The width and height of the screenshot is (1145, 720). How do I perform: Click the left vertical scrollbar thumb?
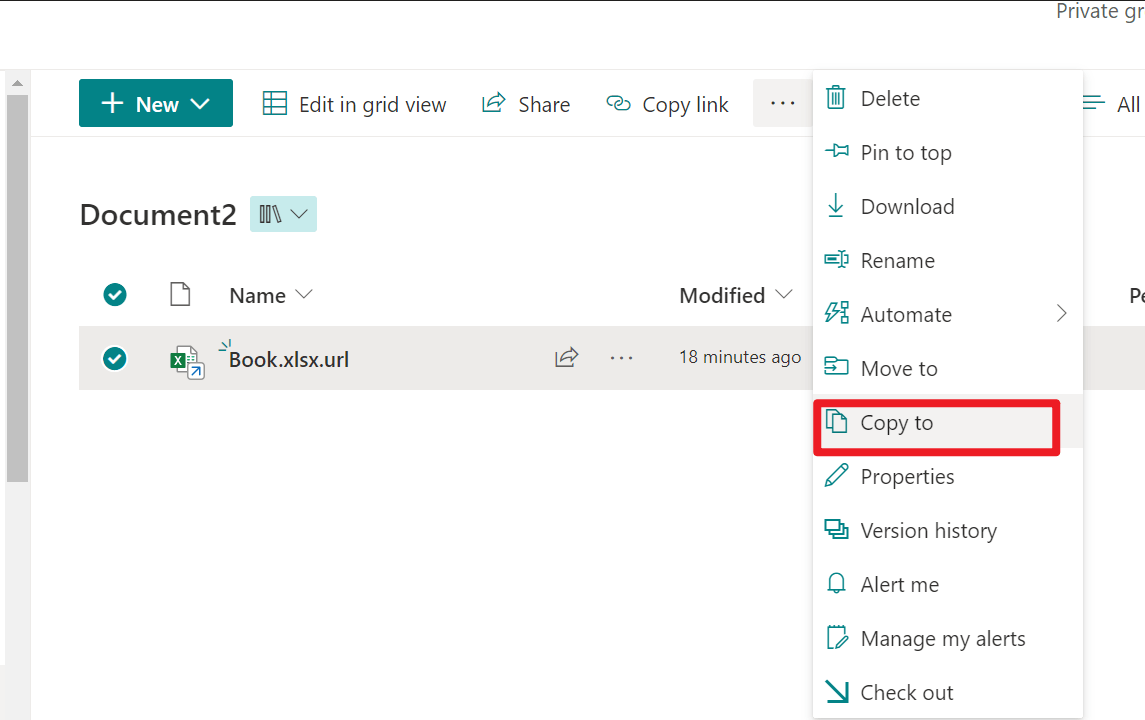pyautogui.click(x=18, y=288)
